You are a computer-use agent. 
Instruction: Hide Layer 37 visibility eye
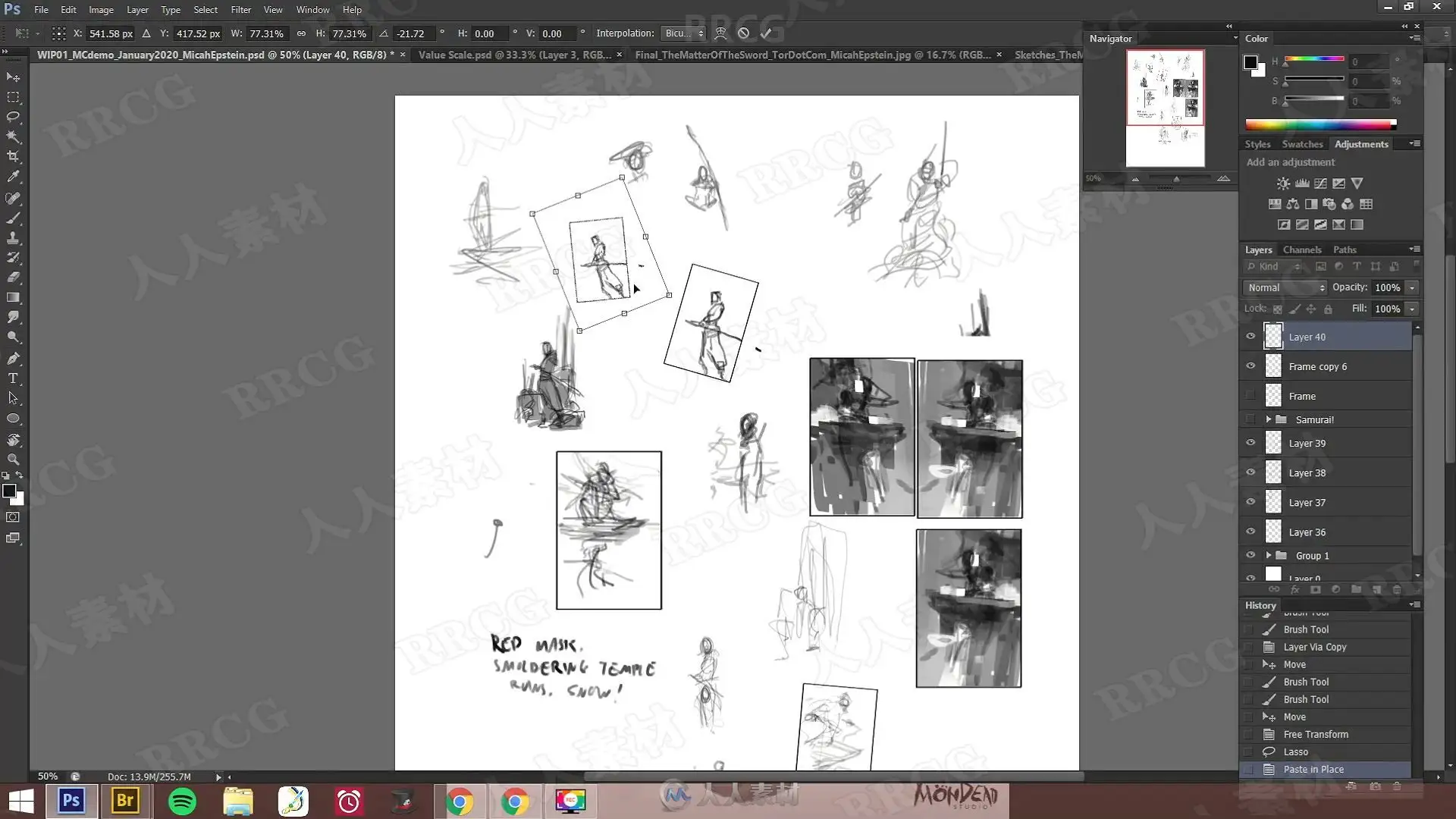tap(1250, 502)
